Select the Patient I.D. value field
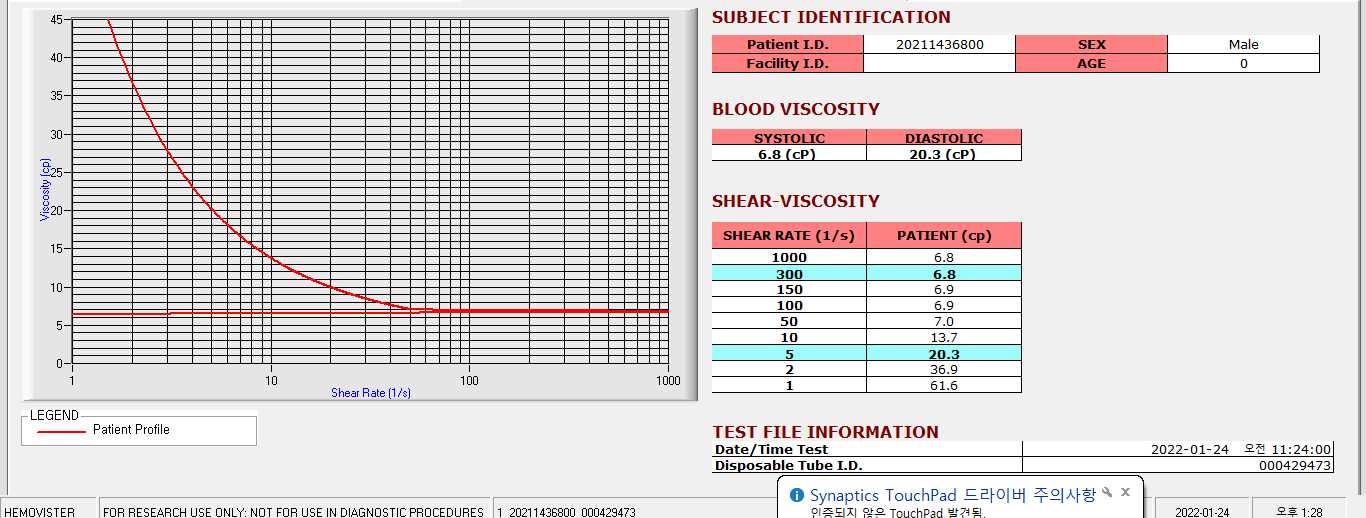 coord(939,45)
